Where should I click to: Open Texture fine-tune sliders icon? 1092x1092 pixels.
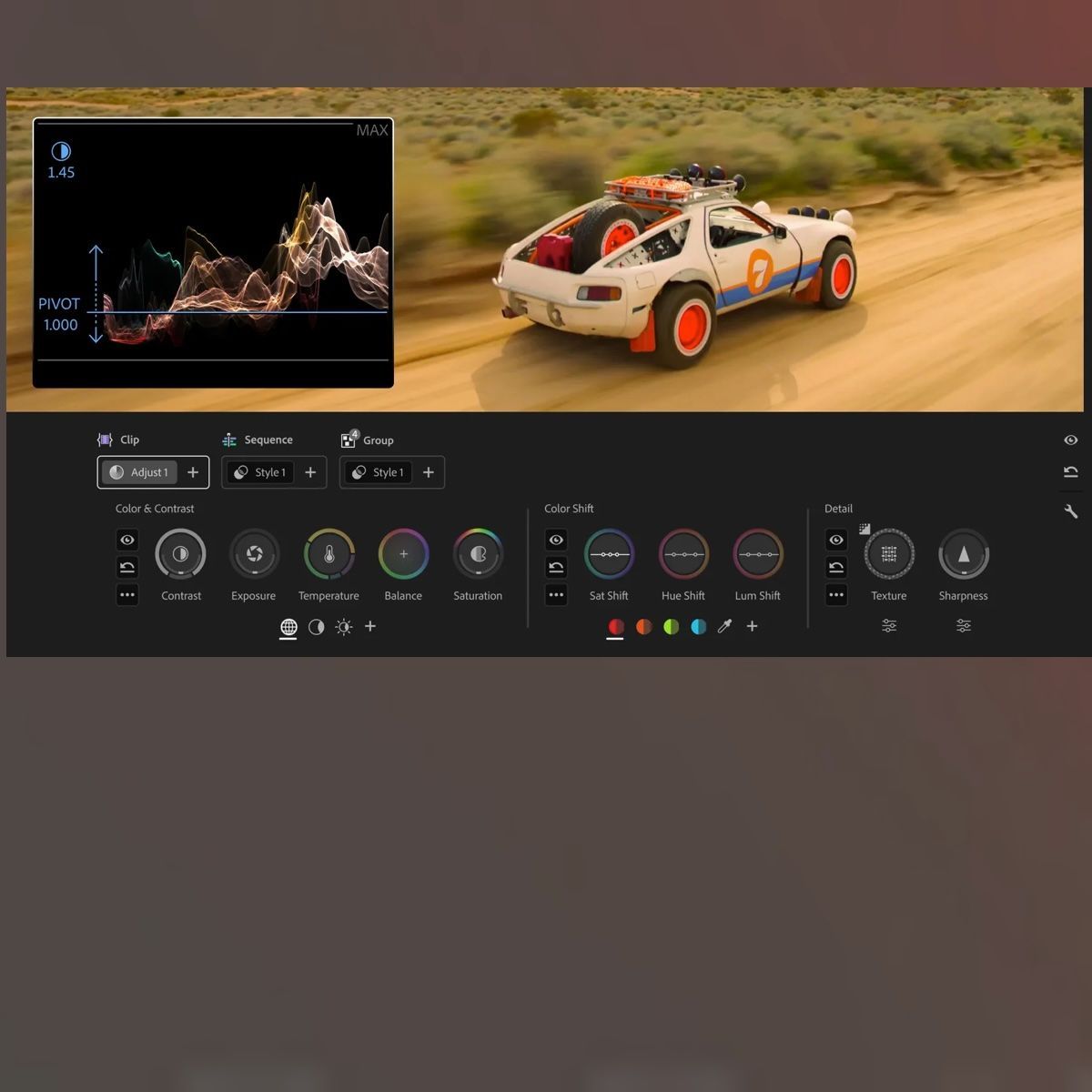pyautogui.click(x=889, y=626)
